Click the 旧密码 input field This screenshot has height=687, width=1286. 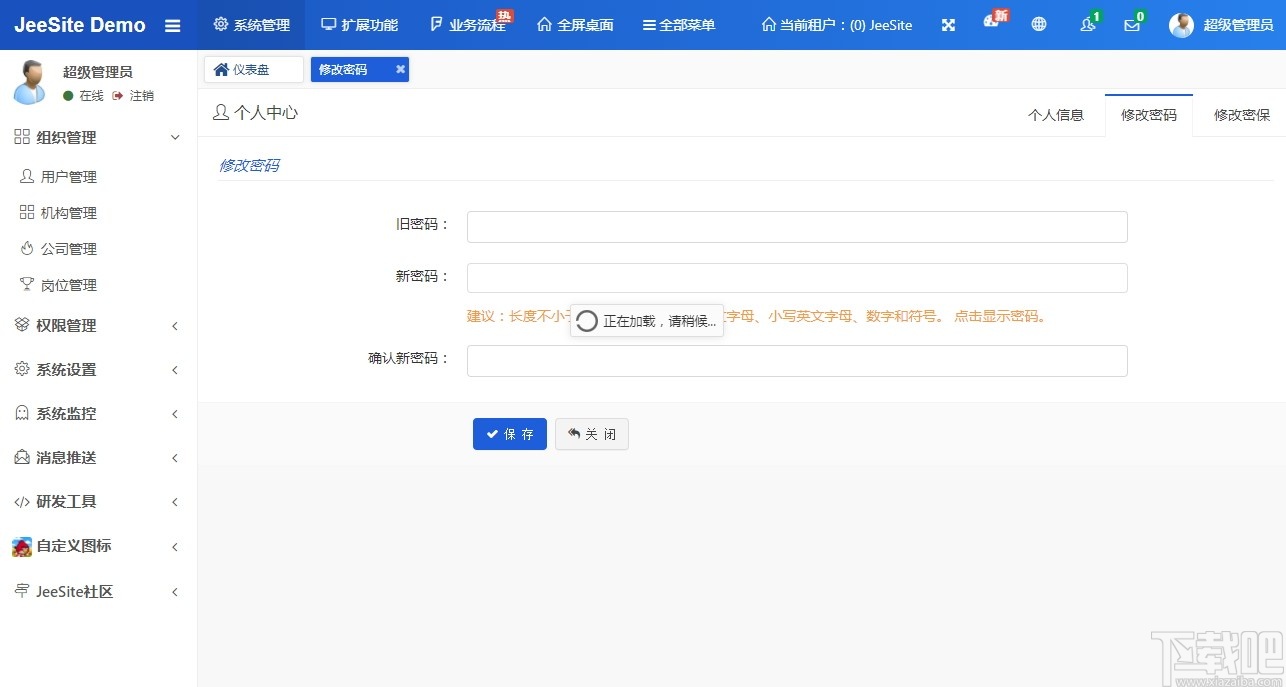point(795,226)
